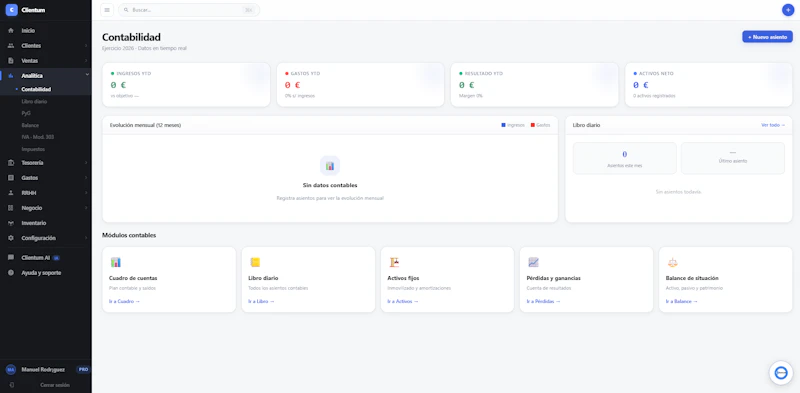Screen dimensions: 800x393
Task: Click the Negocio icon in sidebar
Action: pyautogui.click(x=11, y=208)
